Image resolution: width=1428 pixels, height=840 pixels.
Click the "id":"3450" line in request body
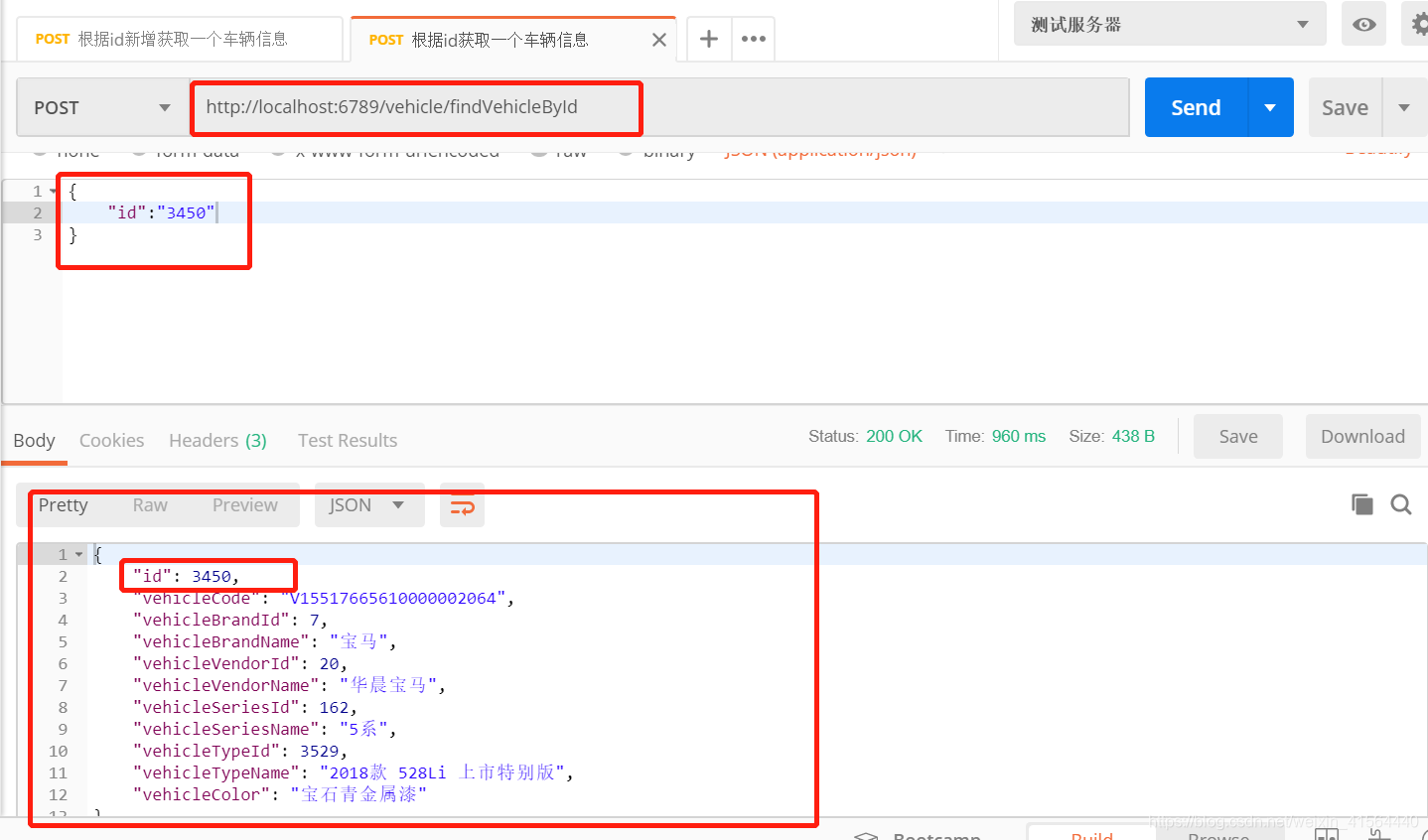[162, 212]
